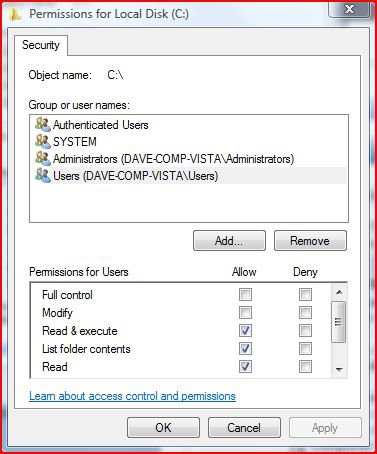The image size is (377, 454).
Task: Click the SYSTEM group icon
Action: coord(43,141)
